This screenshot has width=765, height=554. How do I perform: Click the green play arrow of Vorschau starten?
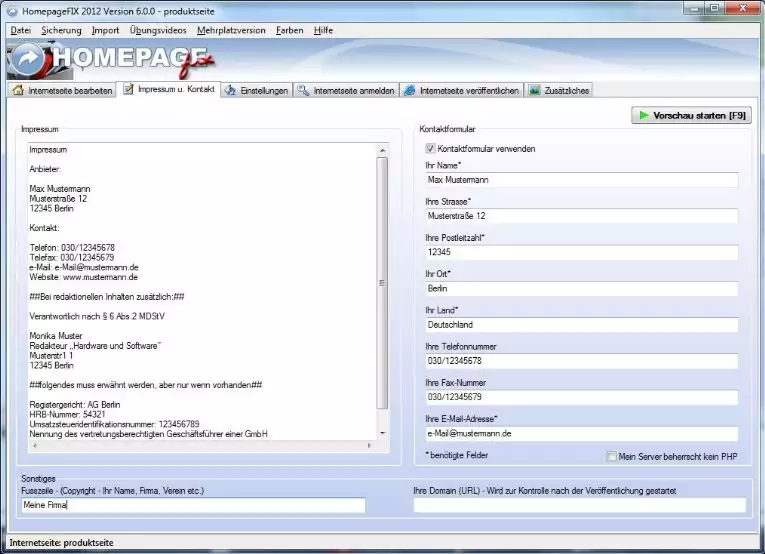[x=644, y=116]
